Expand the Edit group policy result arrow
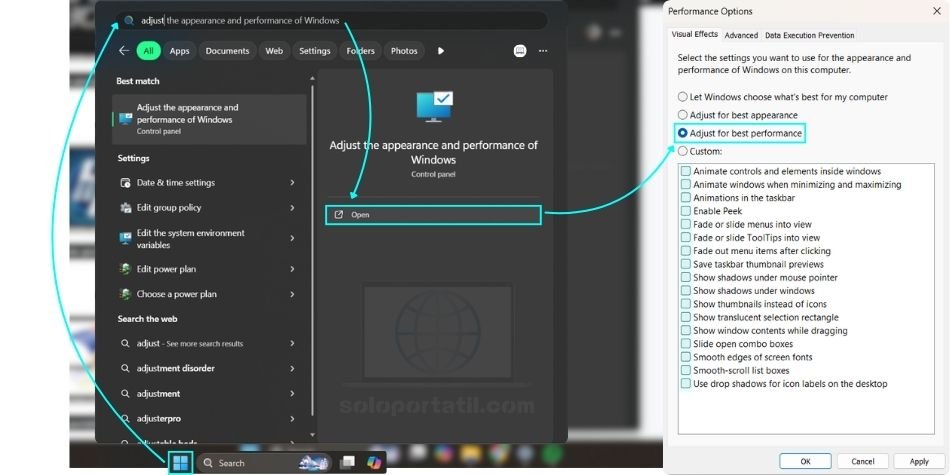950x475 pixels. tap(292, 208)
